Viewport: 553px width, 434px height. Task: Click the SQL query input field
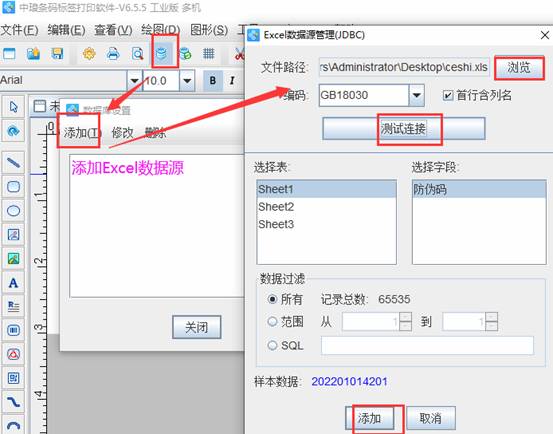point(427,346)
